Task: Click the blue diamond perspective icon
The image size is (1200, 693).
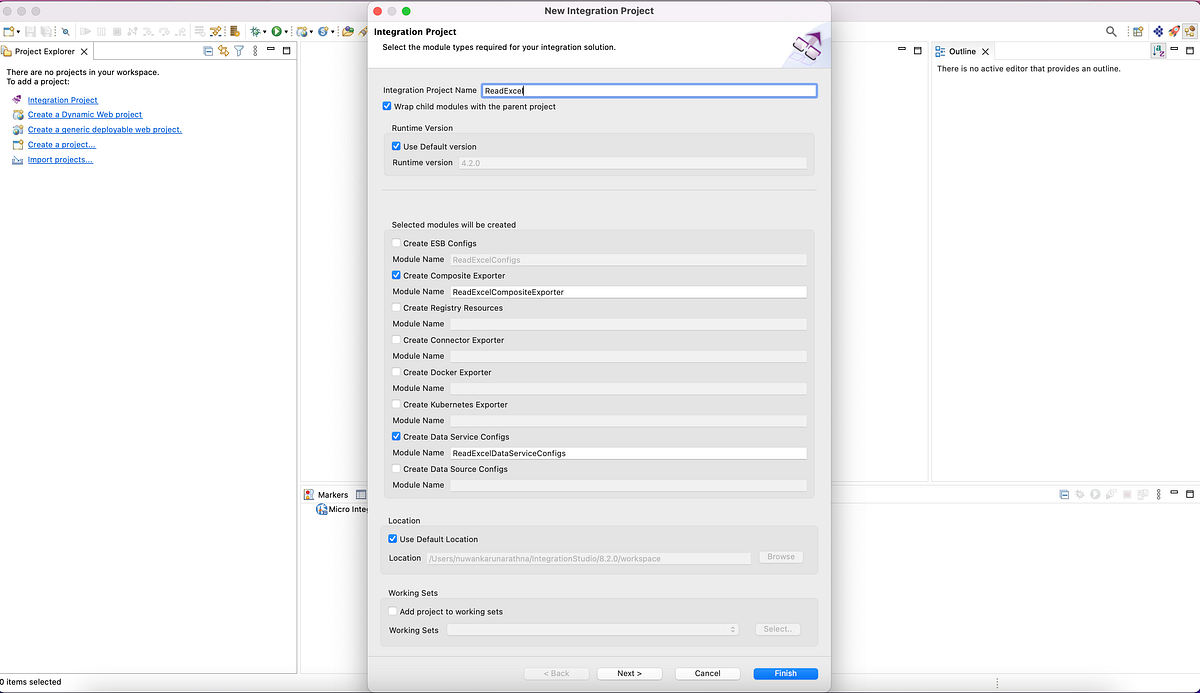Action: coord(1158,32)
